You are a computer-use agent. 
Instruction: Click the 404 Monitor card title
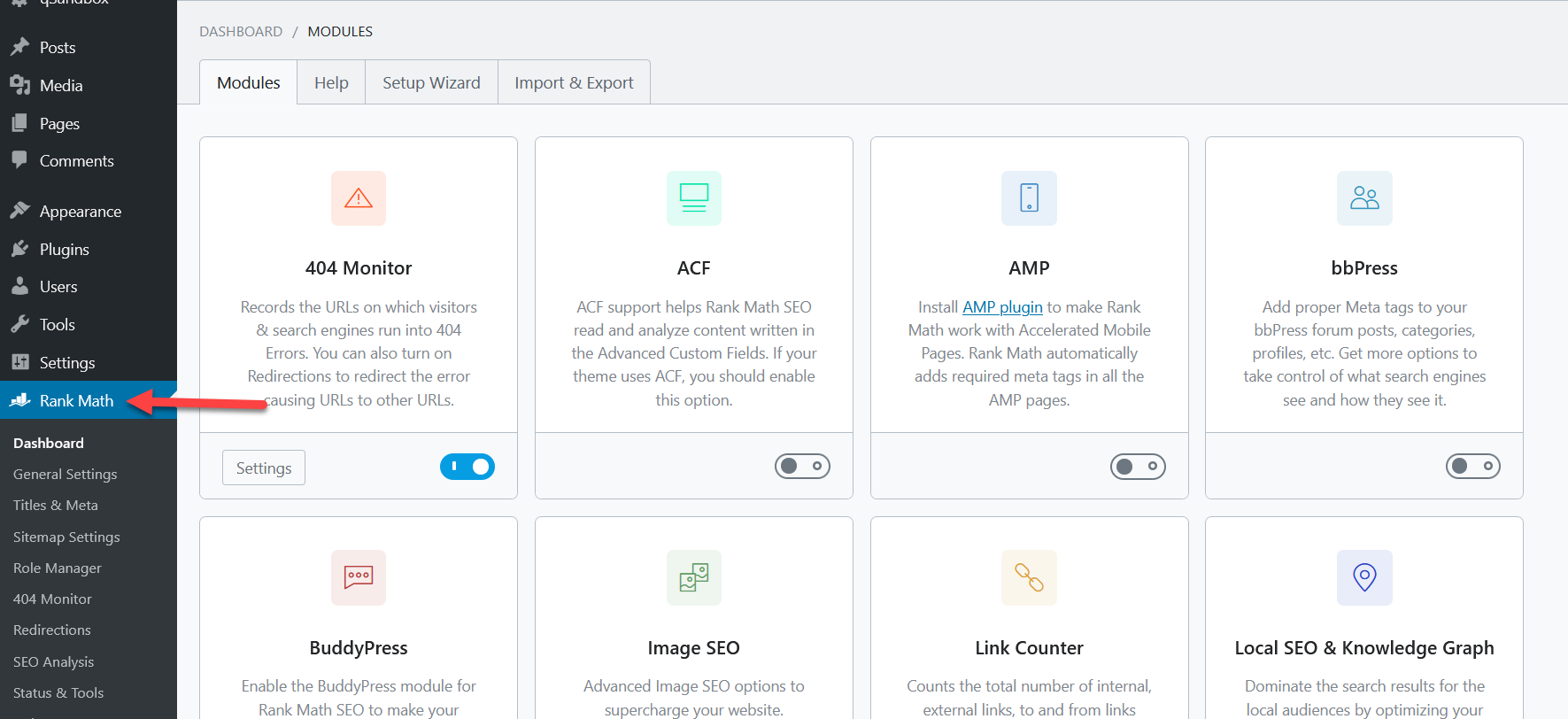[x=359, y=267]
